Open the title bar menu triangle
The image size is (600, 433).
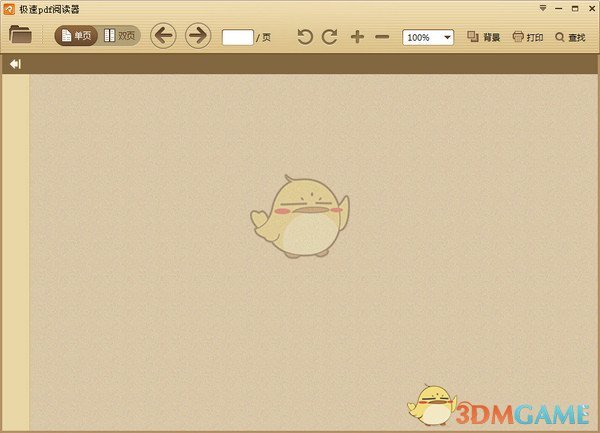tap(543, 8)
